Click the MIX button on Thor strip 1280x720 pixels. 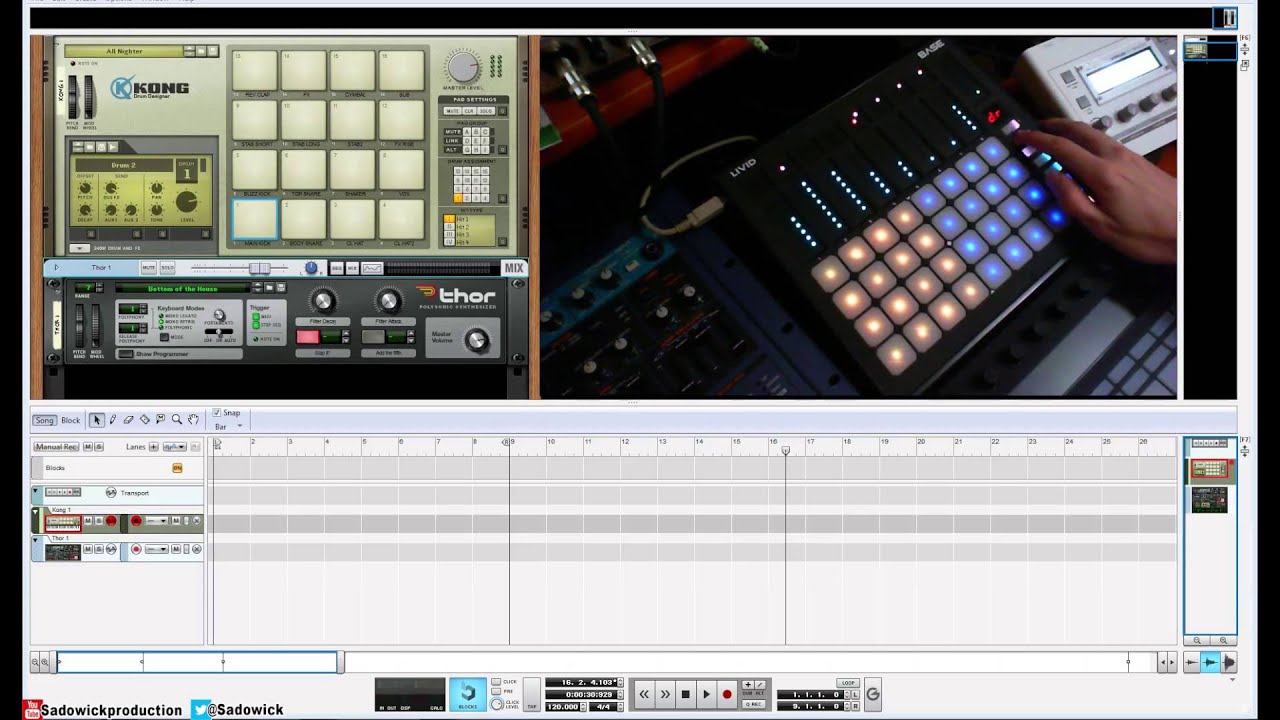point(514,268)
